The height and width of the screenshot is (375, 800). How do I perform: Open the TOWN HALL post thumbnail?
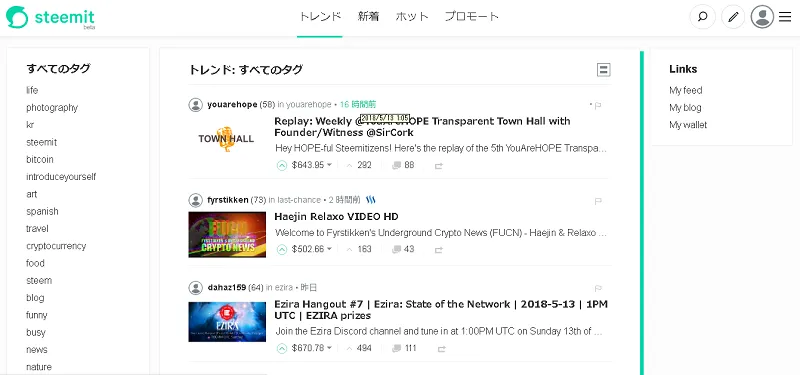pyautogui.click(x=227, y=139)
